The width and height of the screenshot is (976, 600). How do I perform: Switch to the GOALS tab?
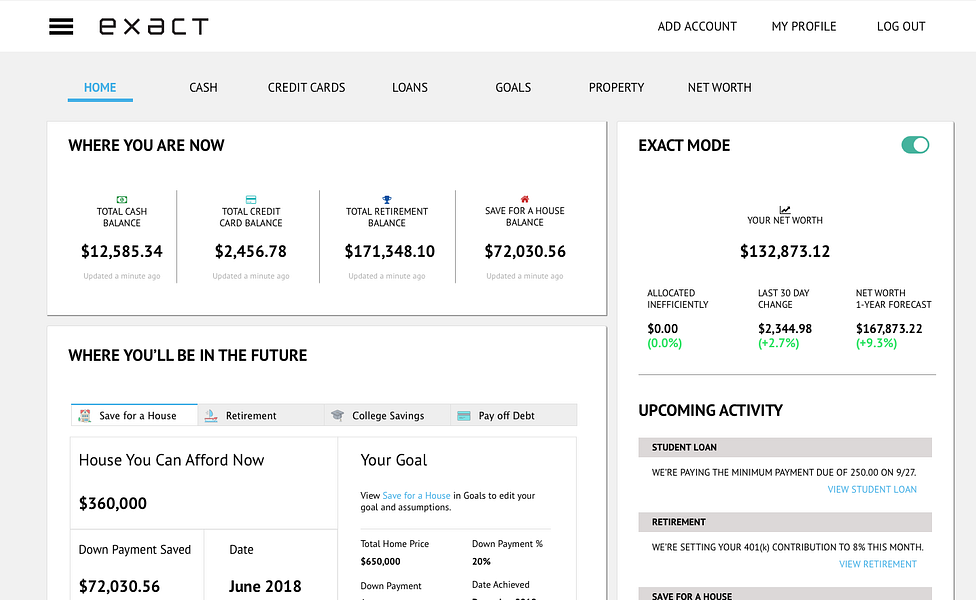tap(513, 87)
